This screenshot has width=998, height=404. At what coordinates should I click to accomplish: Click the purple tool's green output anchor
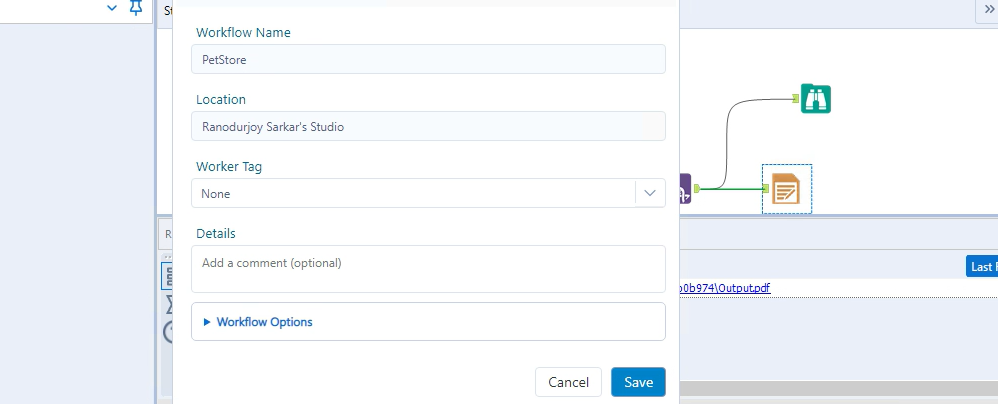696,188
